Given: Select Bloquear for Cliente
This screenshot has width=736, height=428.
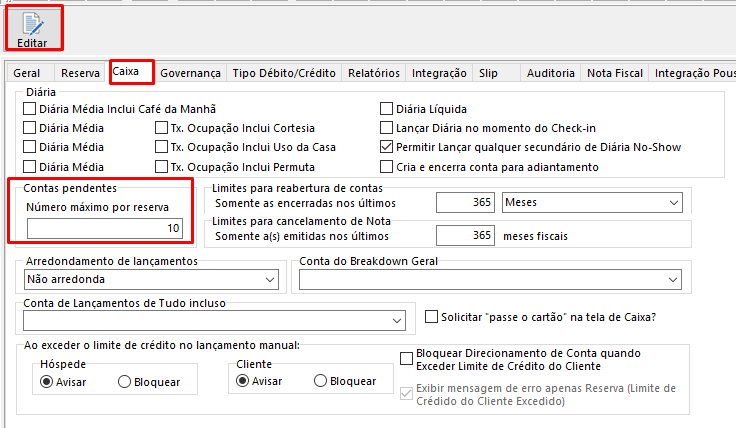Looking at the screenshot, I should point(320,381).
